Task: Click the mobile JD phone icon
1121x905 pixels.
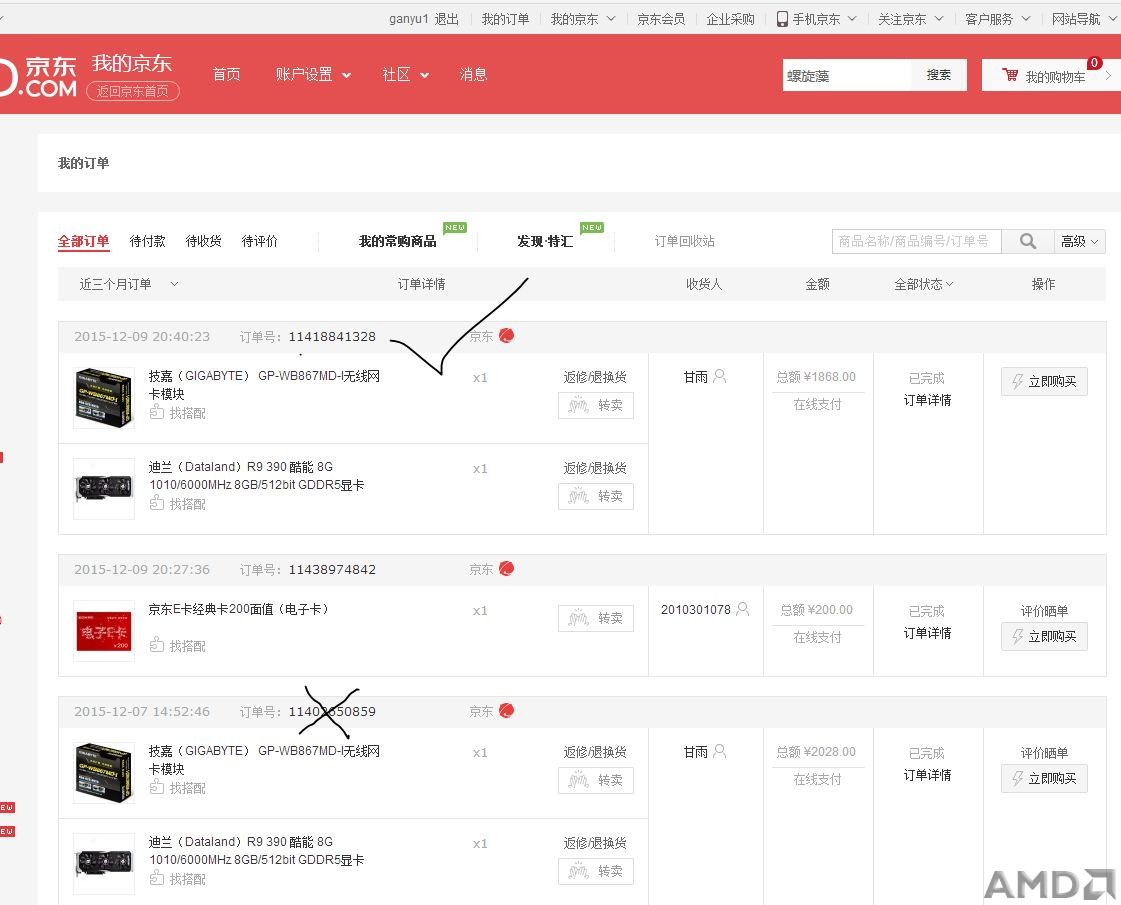Action: click(x=782, y=19)
